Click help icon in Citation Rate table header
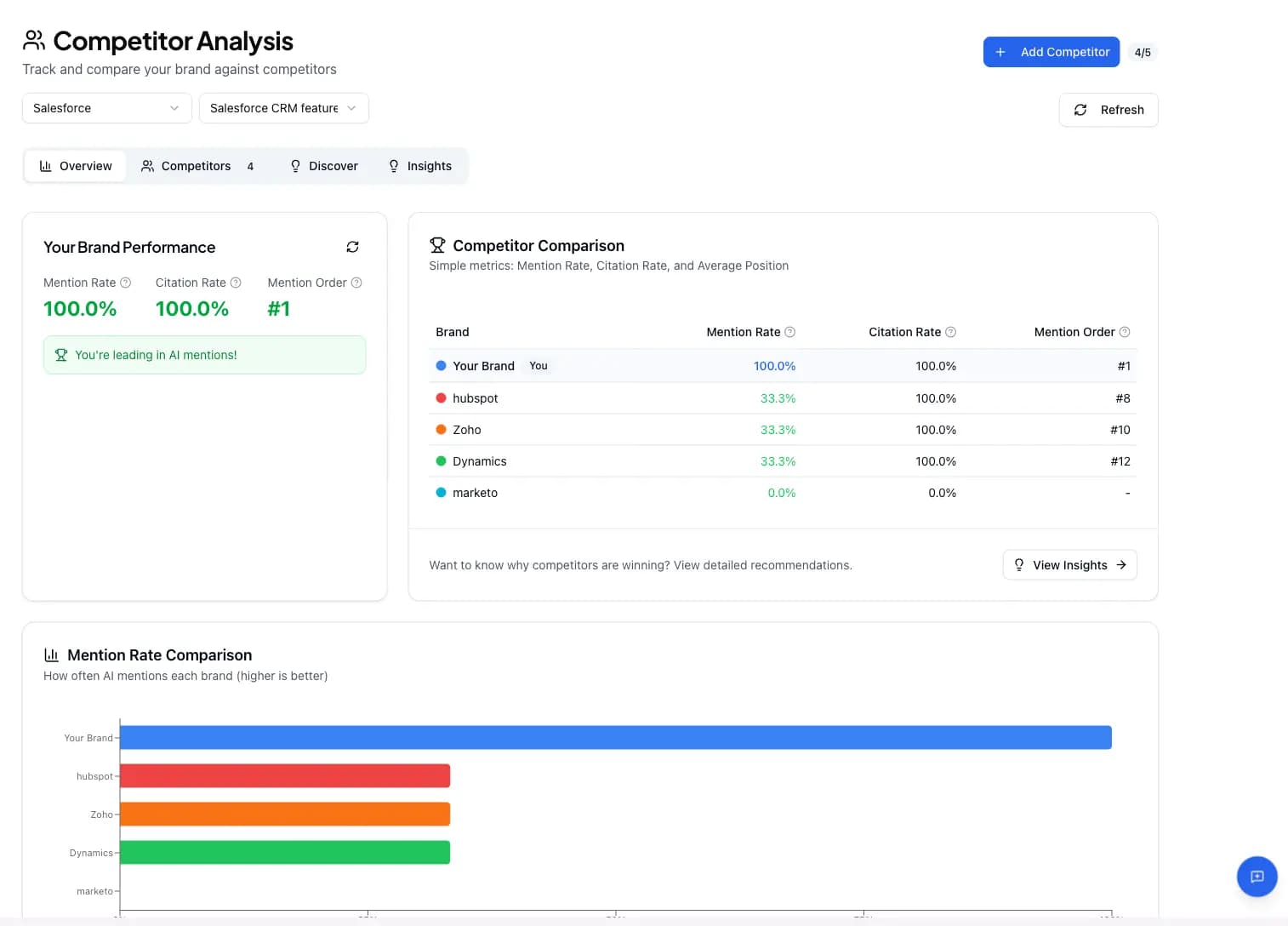The height and width of the screenshot is (926, 1288). coord(950,332)
